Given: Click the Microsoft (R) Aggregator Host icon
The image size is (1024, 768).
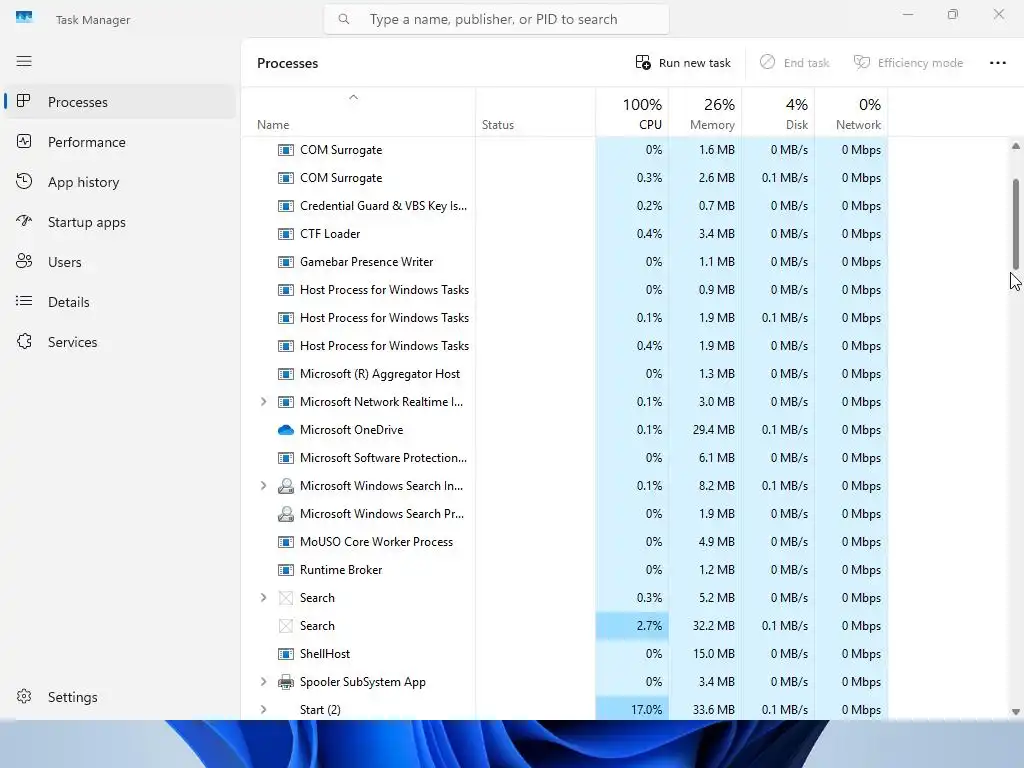Looking at the screenshot, I should pos(285,374).
